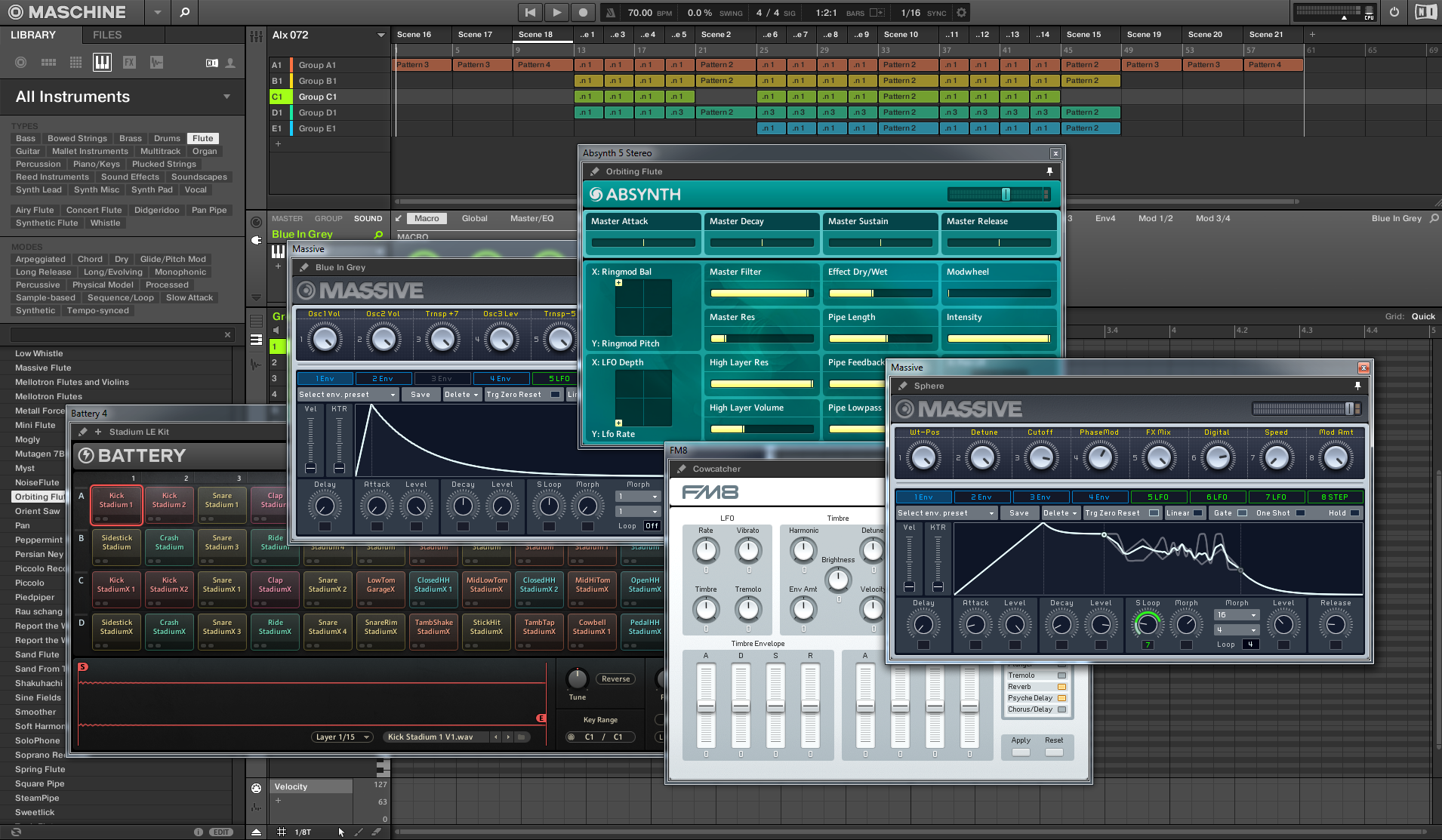Open the search magnifier in the header
Screen dimensions: 1442x840
pos(185,12)
